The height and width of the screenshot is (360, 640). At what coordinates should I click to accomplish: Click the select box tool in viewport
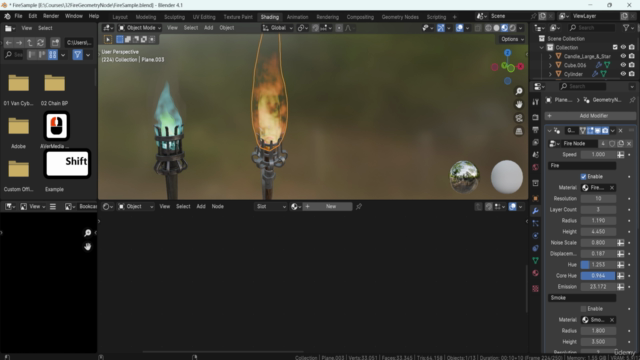[108, 40]
